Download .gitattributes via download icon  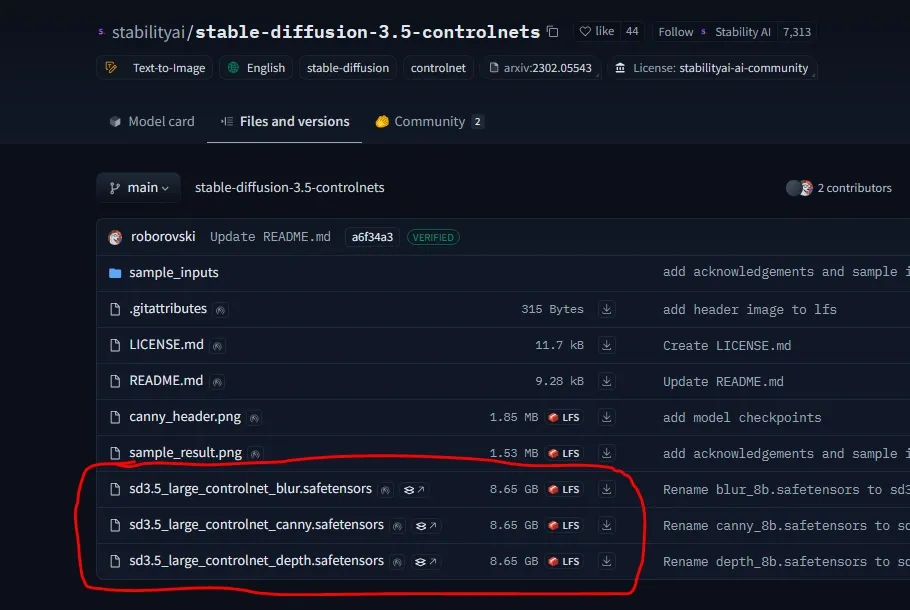click(x=606, y=309)
